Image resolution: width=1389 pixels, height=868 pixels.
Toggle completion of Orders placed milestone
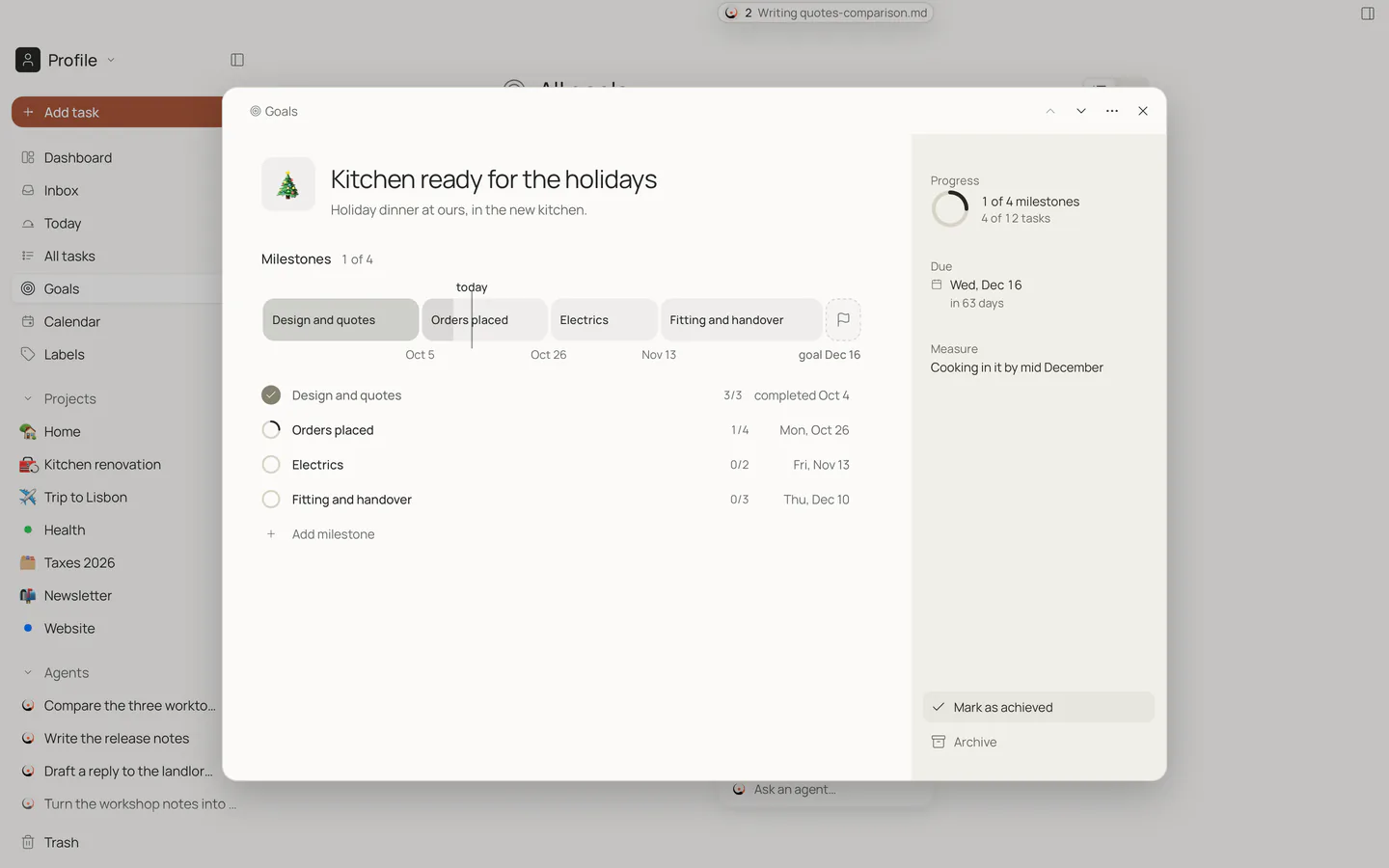click(271, 430)
